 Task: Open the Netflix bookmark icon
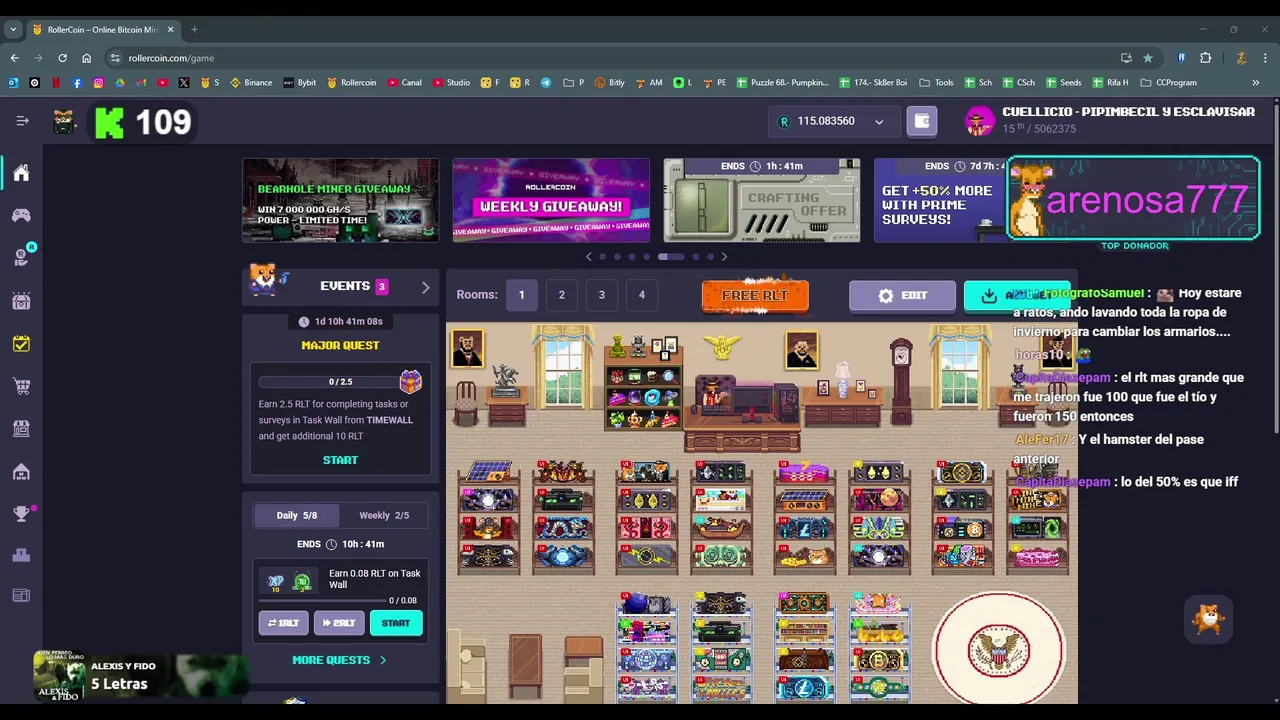[x=56, y=83]
